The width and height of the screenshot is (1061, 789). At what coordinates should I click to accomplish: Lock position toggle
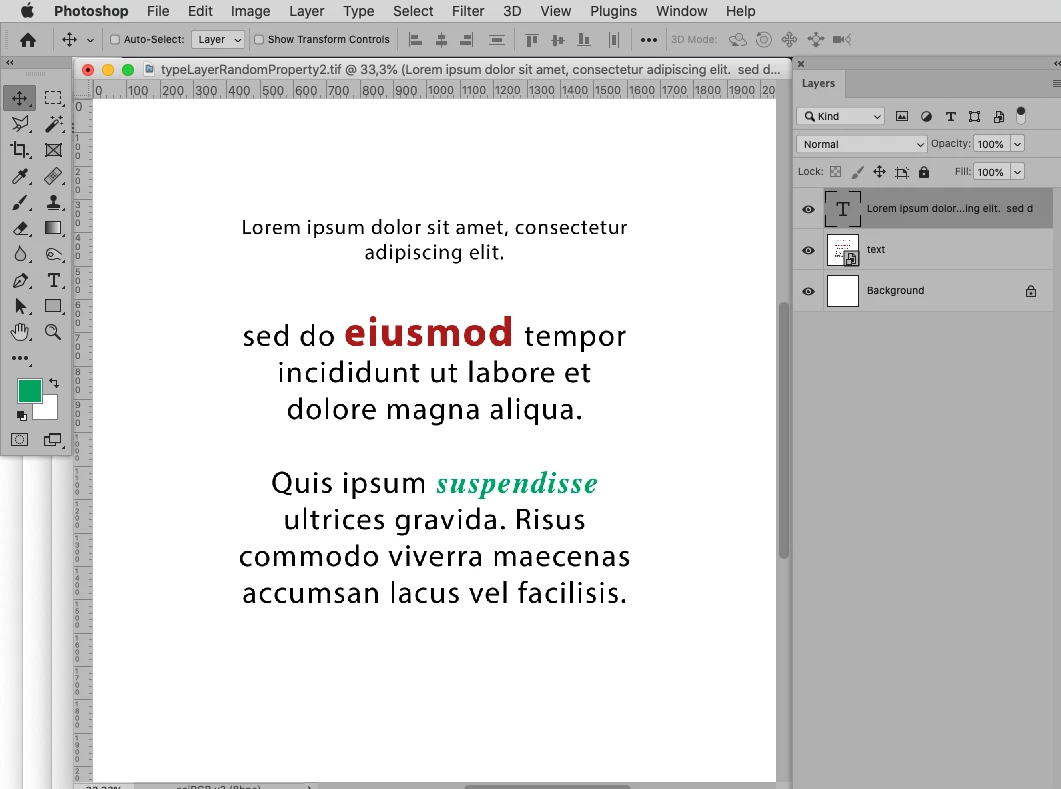point(879,172)
